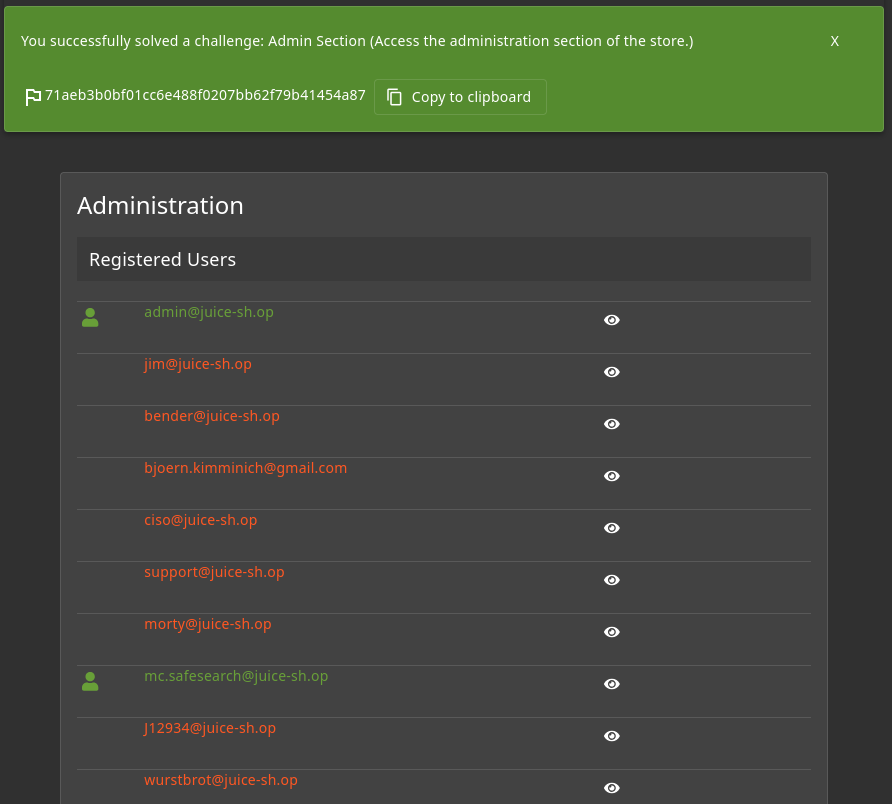892x804 pixels.
Task: Dismiss the challenge solved notification with X
Action: pyautogui.click(x=835, y=41)
